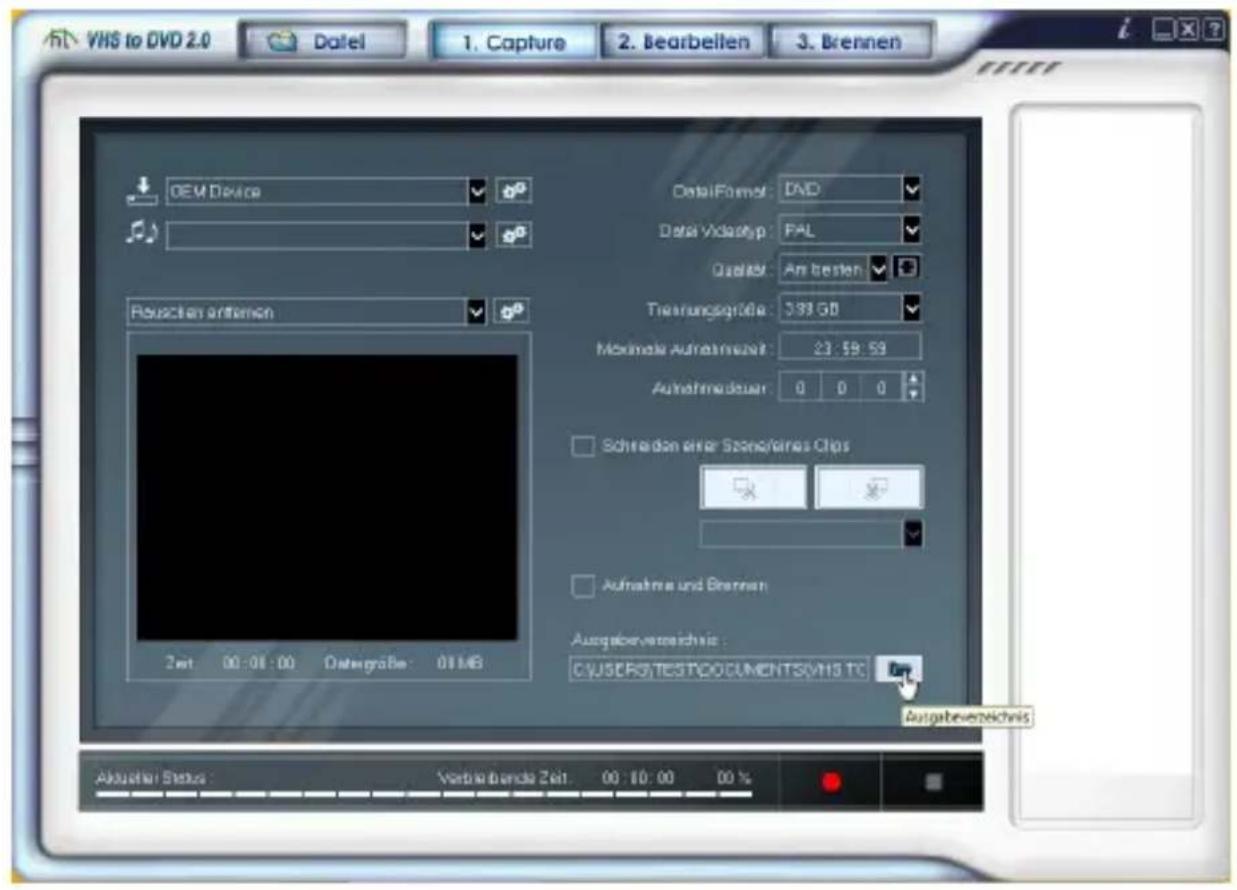Image resolution: width=1237 pixels, height=890 pixels.
Task: Stop capture with the square stop button
Action: click(x=933, y=782)
